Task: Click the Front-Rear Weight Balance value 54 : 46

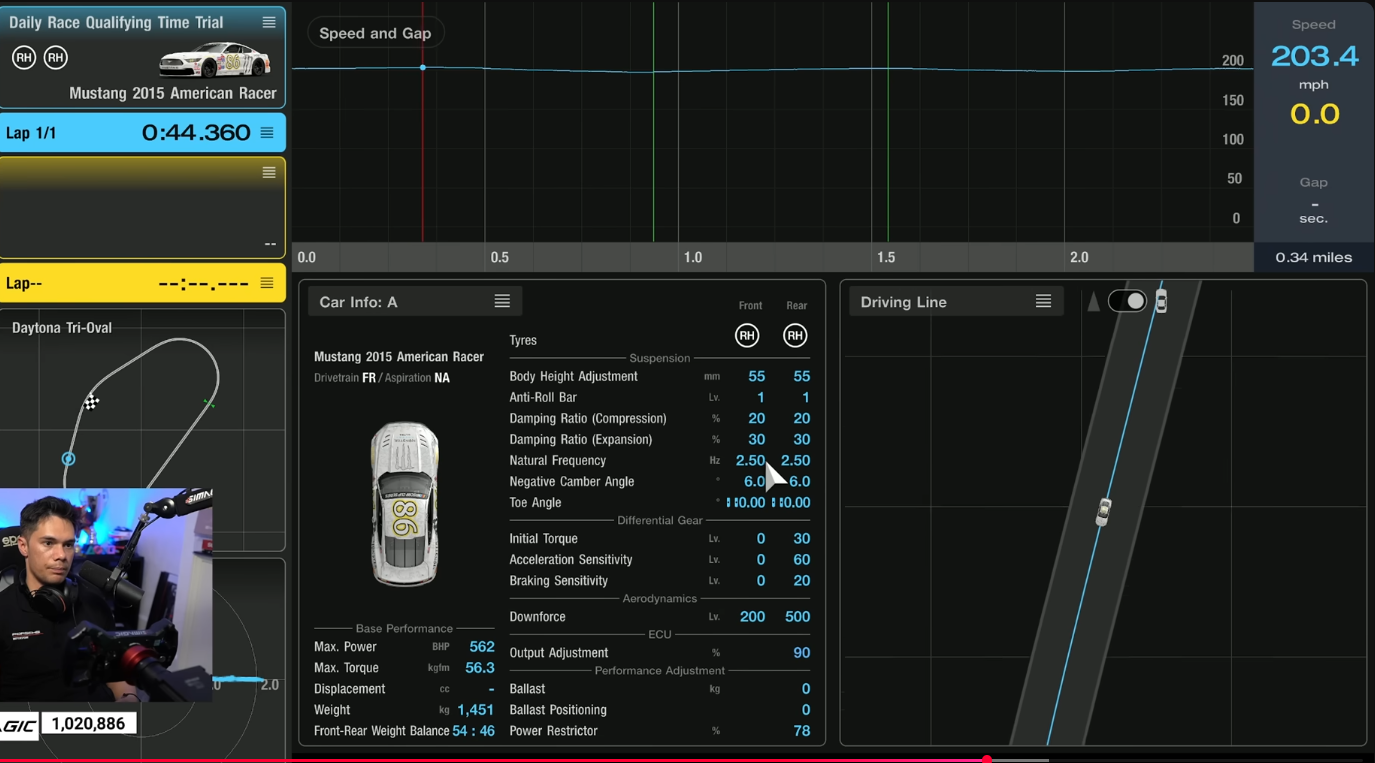Action: [473, 731]
